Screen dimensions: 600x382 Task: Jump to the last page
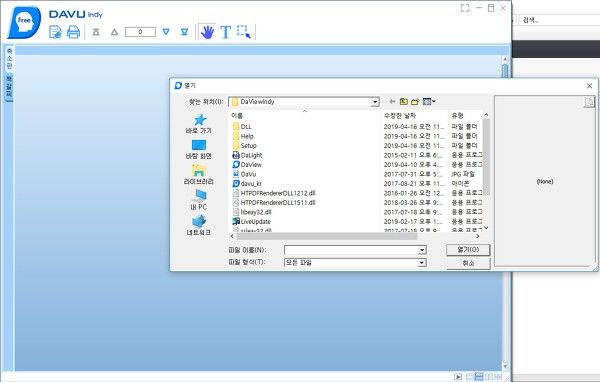pyautogui.click(x=184, y=32)
